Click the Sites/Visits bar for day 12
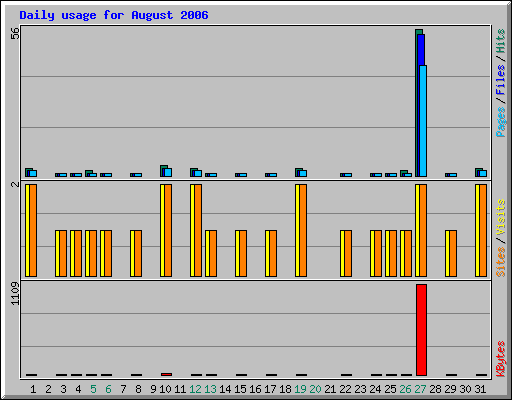Screen dimensions: 512x400 pyautogui.click(x=196, y=230)
